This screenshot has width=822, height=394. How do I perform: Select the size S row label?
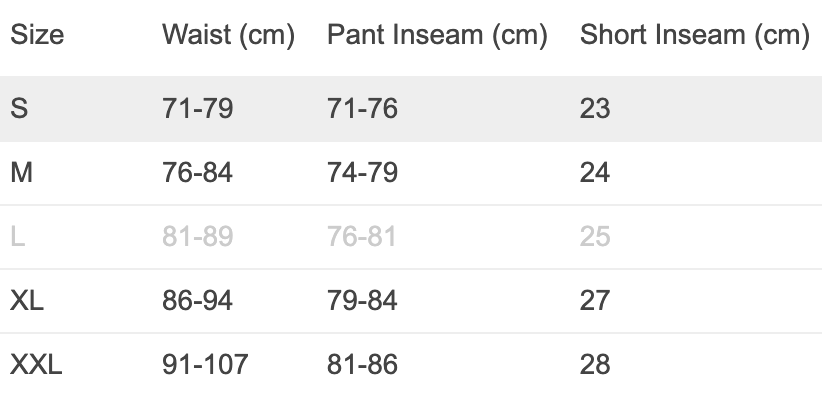19,108
